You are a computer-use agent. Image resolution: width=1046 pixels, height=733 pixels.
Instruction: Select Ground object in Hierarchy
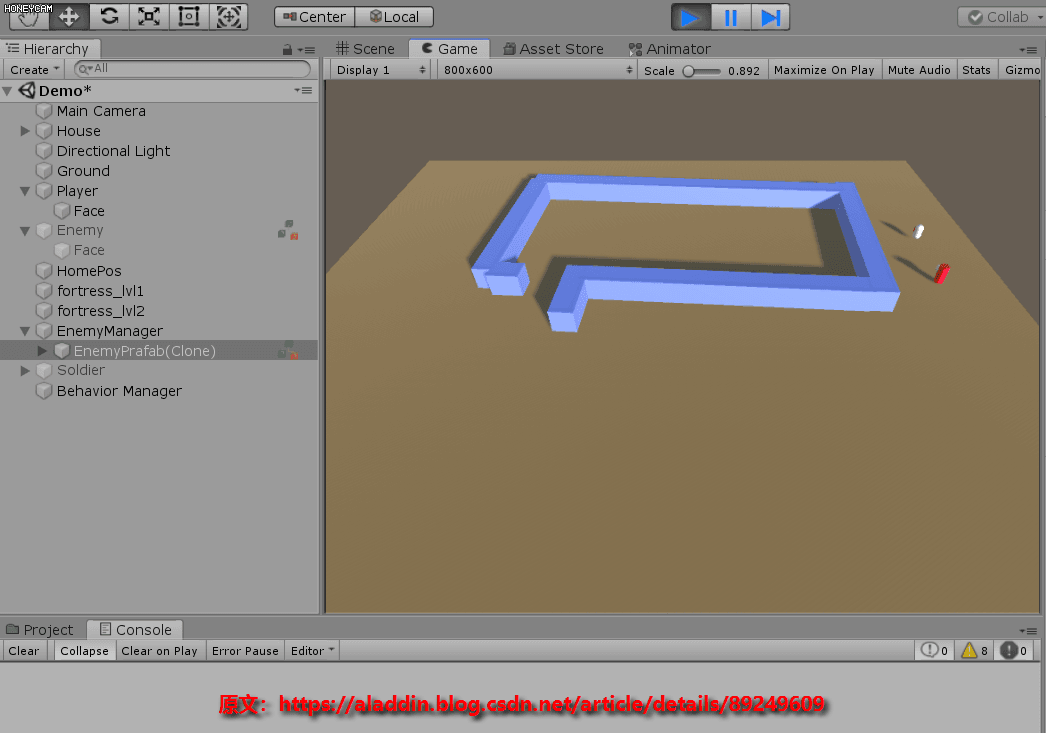coord(83,171)
